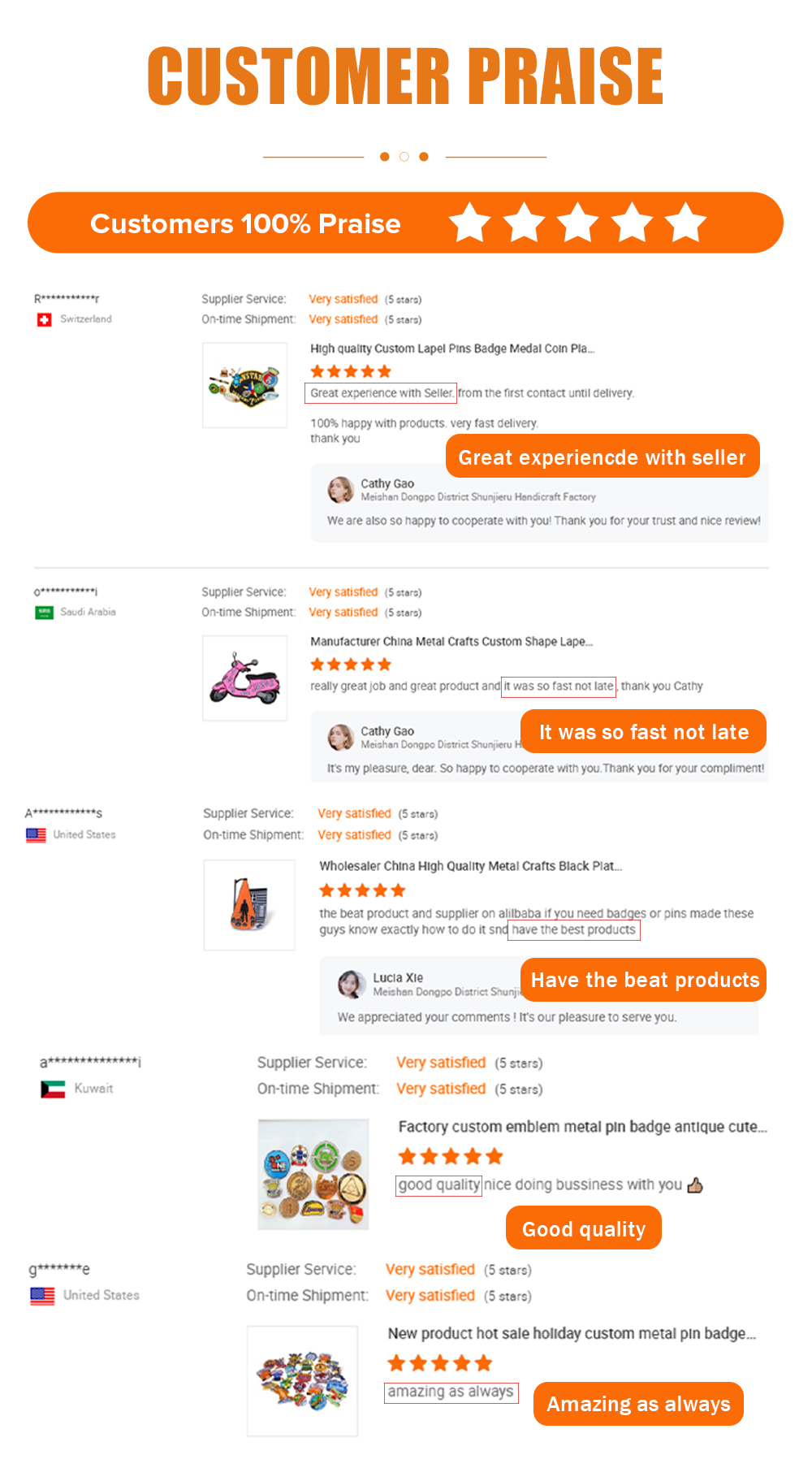The height and width of the screenshot is (1481, 812).
Task: Click the 'Amazing as always' orange label
Action: point(638,1404)
